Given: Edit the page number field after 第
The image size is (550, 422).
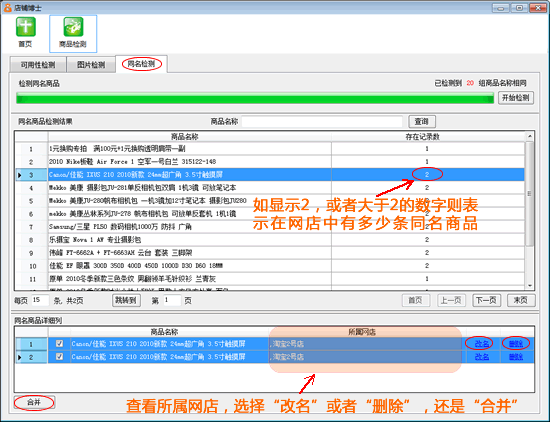Looking at the screenshot, I should pyautogui.click(x=172, y=300).
